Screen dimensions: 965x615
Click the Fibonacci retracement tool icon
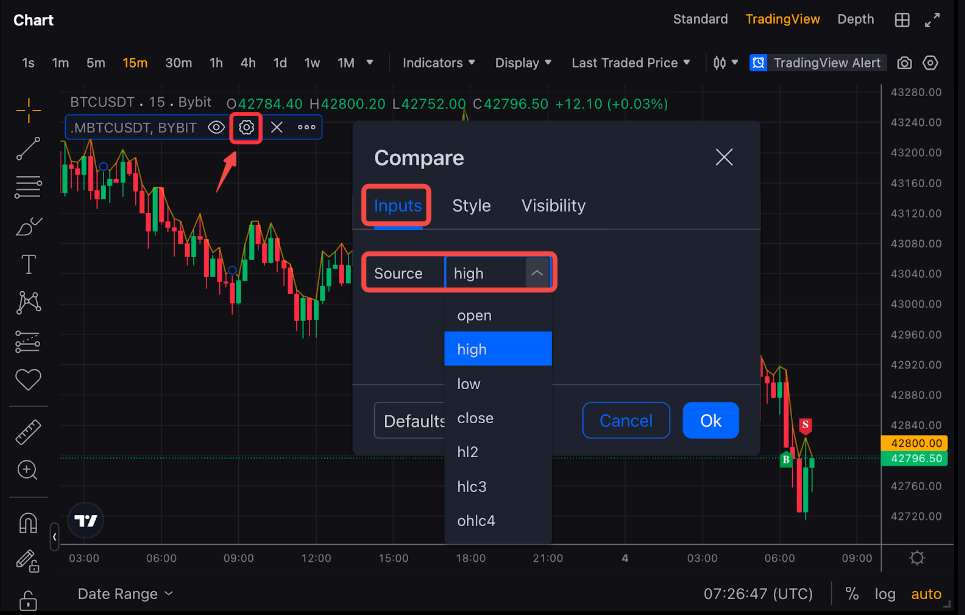coord(28,186)
